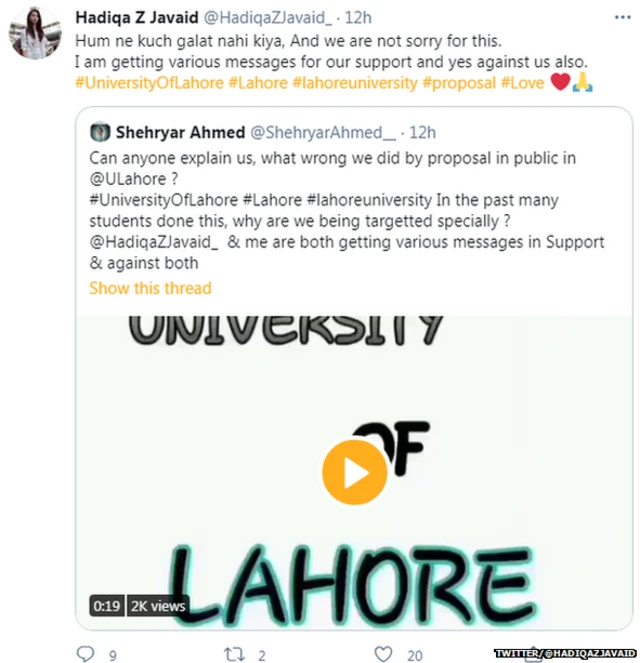Open @HadiqaZJavaid_ handle in the header
This screenshot has width=640, height=663.
tap(268, 18)
